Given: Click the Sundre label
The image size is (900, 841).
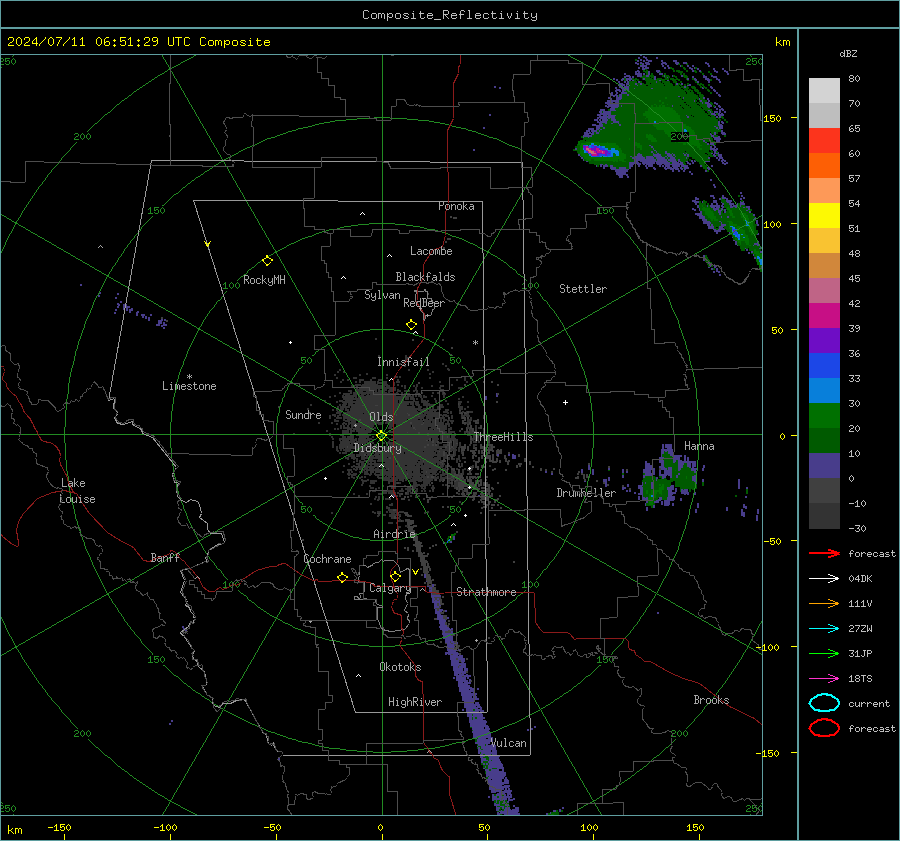Looking at the screenshot, I should (303, 415).
